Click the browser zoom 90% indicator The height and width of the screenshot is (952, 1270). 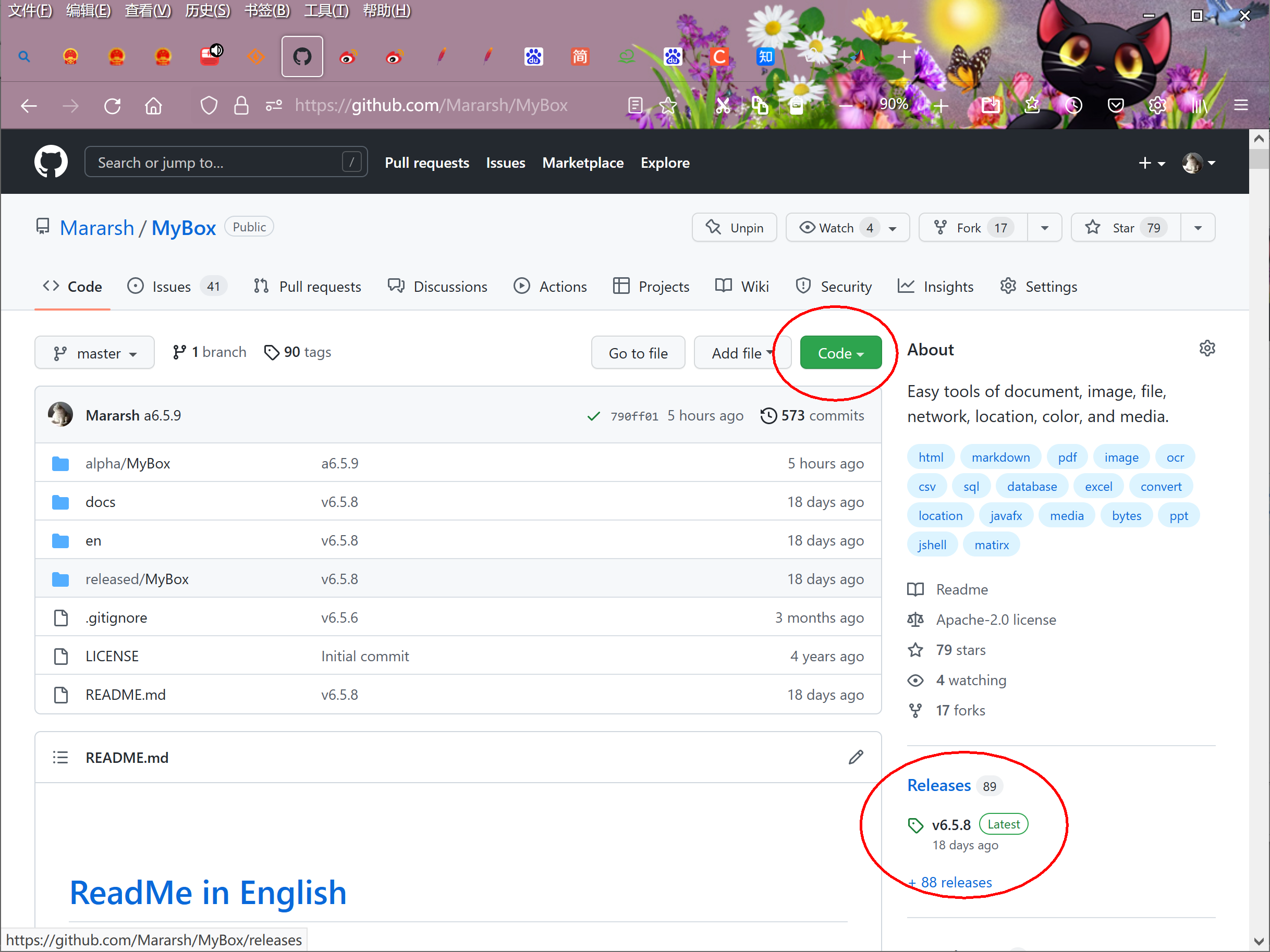coord(894,104)
